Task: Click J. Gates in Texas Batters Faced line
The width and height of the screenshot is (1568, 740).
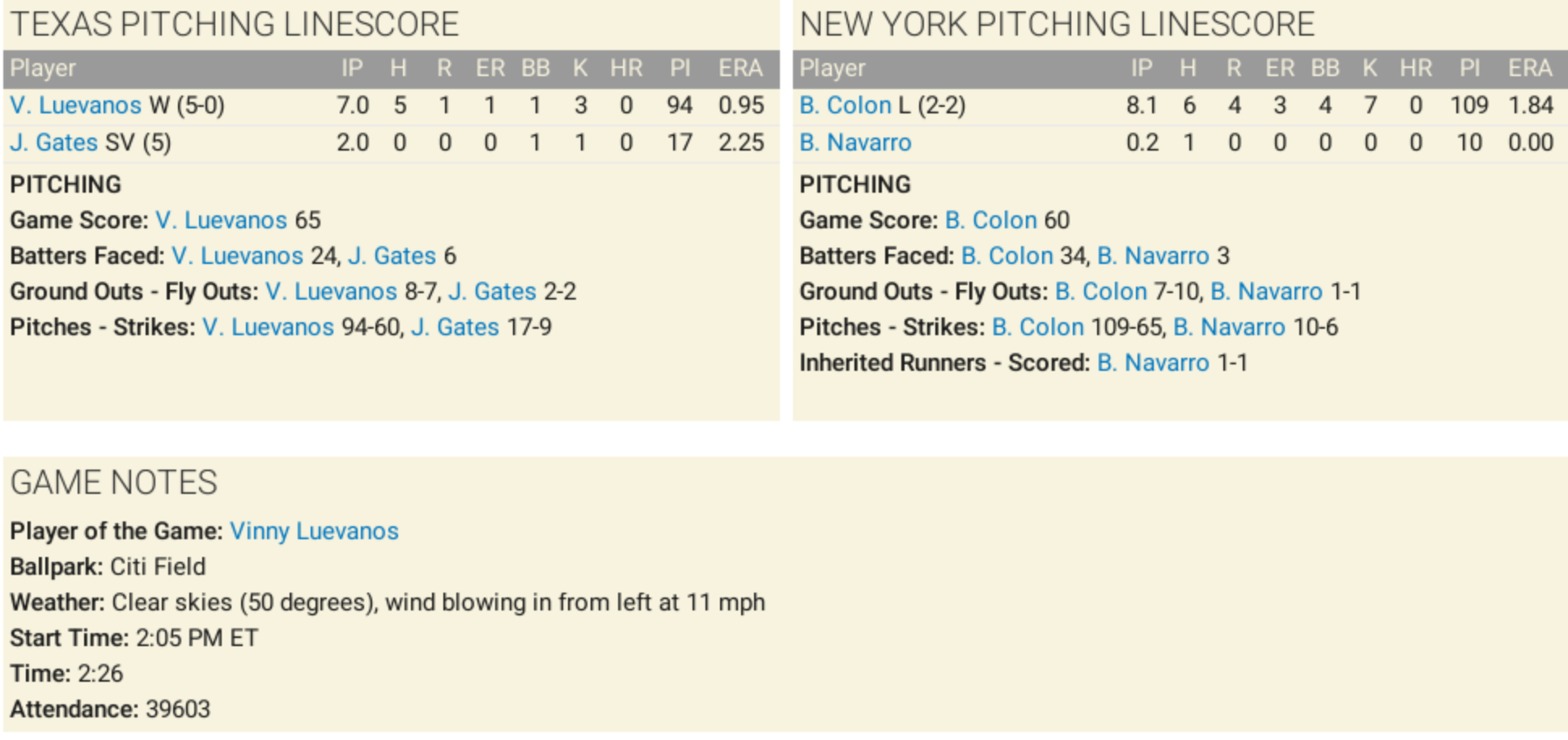Action: point(392,256)
